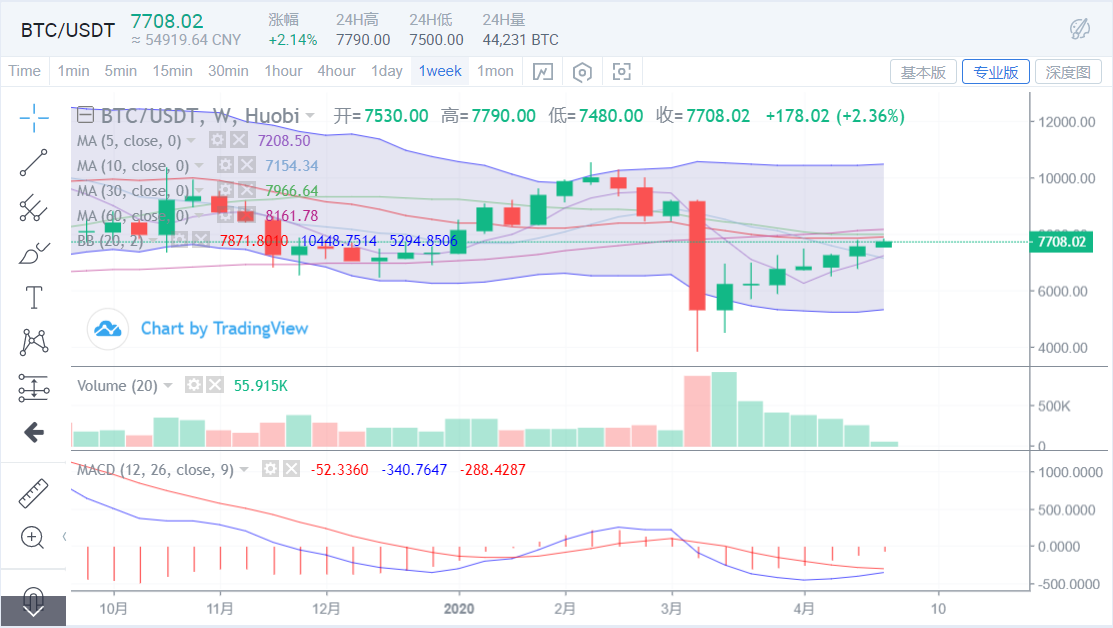This screenshot has height=628, width=1113.
Task: Switch to the 1day timeframe
Action: pos(386,71)
